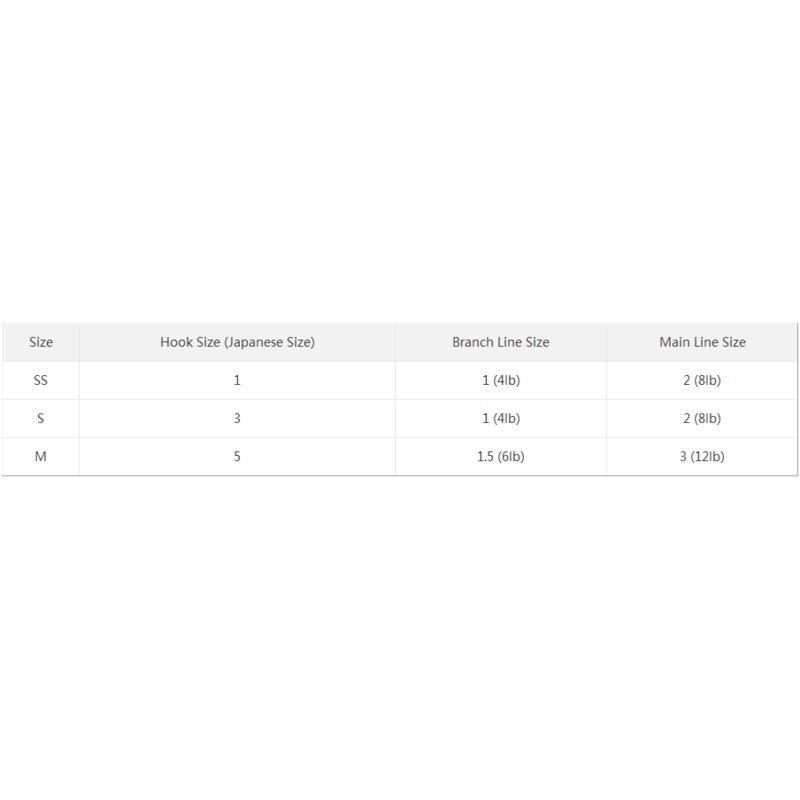Click hook size 5 in M row

tap(237, 456)
